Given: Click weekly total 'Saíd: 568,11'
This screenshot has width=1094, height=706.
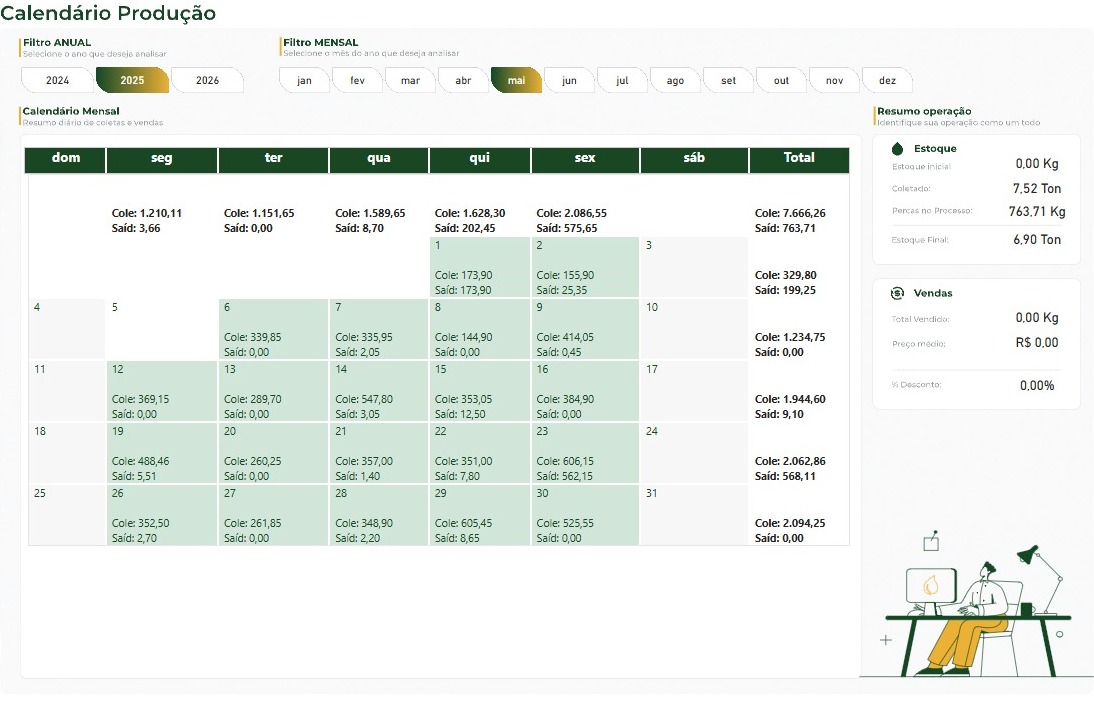Looking at the screenshot, I should click(x=785, y=476).
